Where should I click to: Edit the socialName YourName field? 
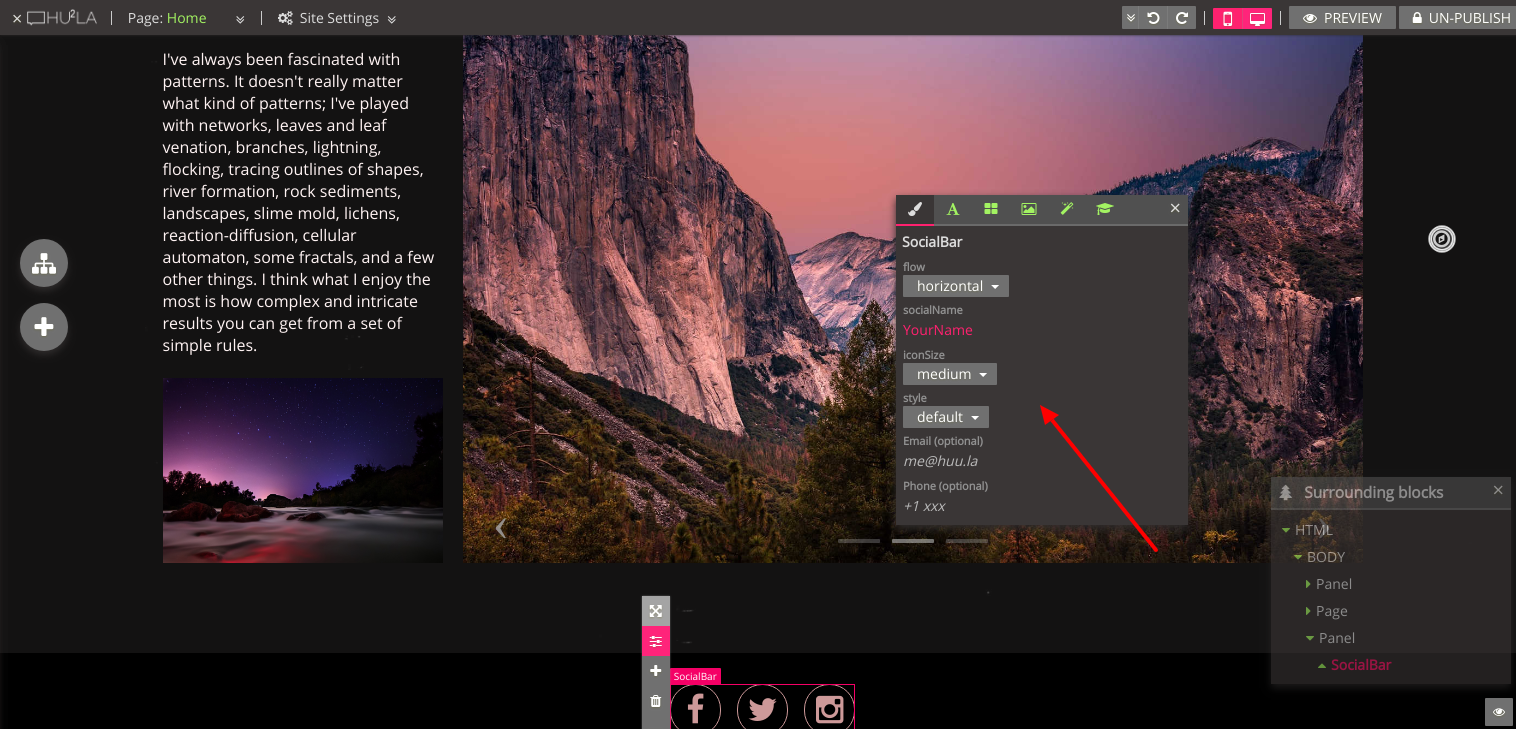pyautogui.click(x=938, y=330)
